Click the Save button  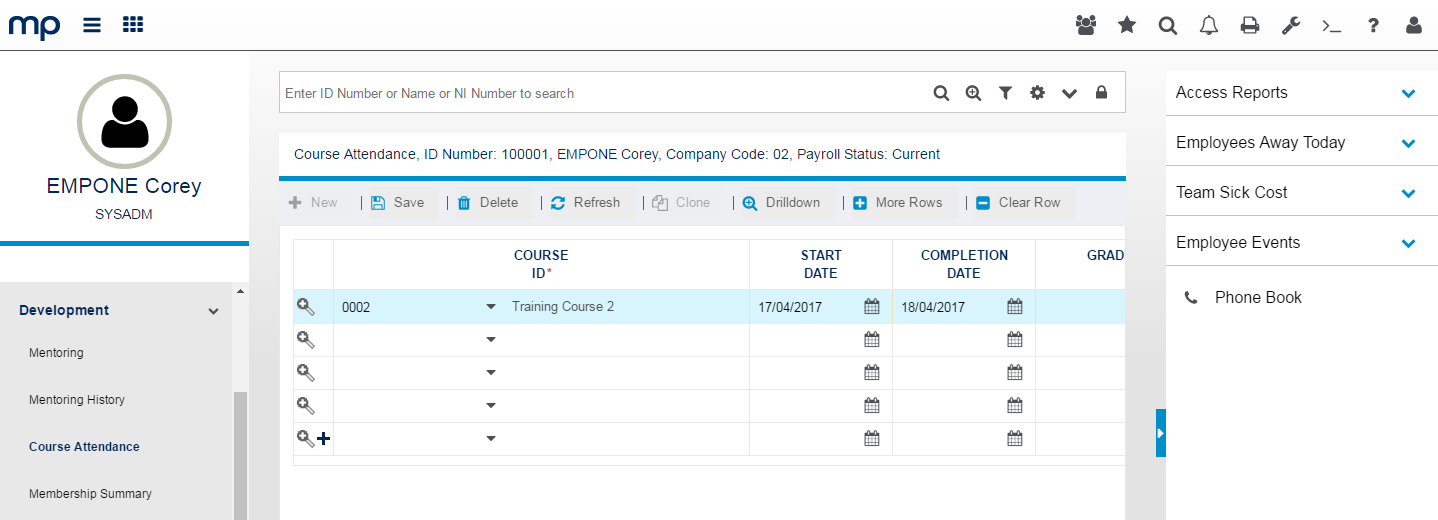(398, 202)
